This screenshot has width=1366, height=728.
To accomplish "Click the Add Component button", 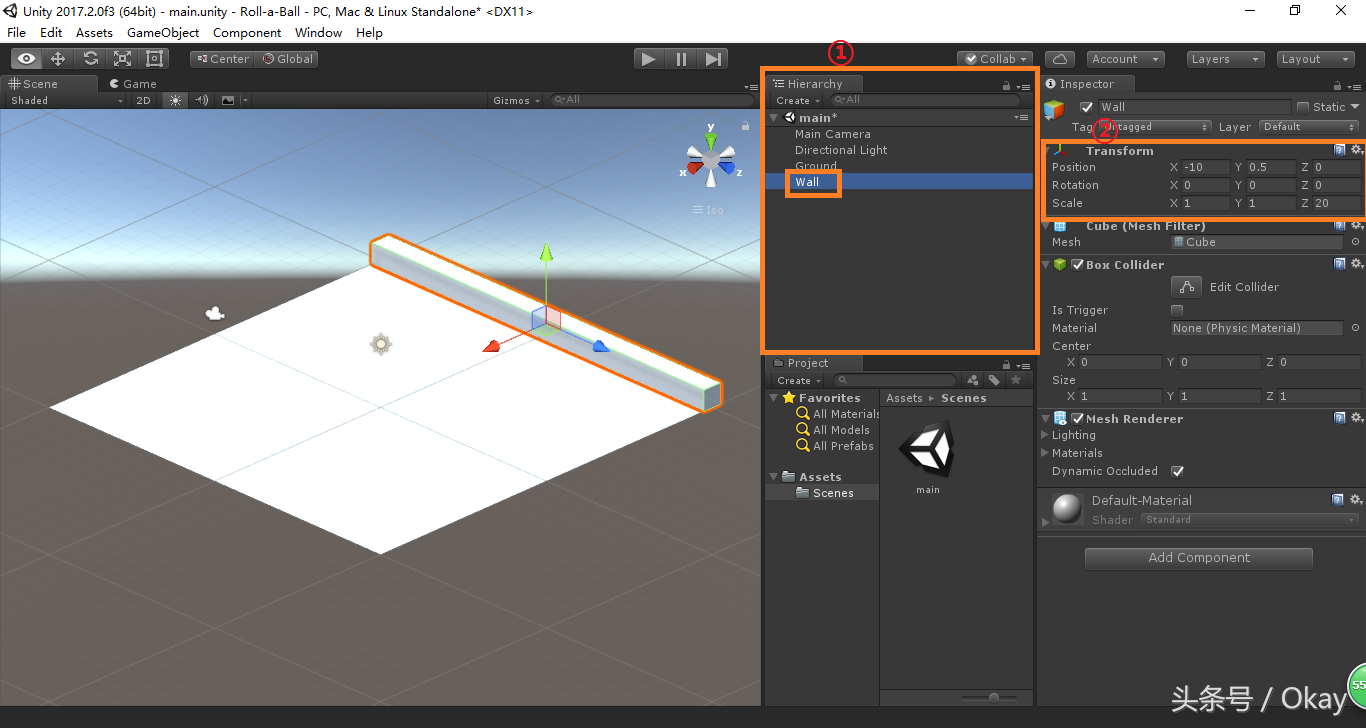I will [x=1199, y=558].
